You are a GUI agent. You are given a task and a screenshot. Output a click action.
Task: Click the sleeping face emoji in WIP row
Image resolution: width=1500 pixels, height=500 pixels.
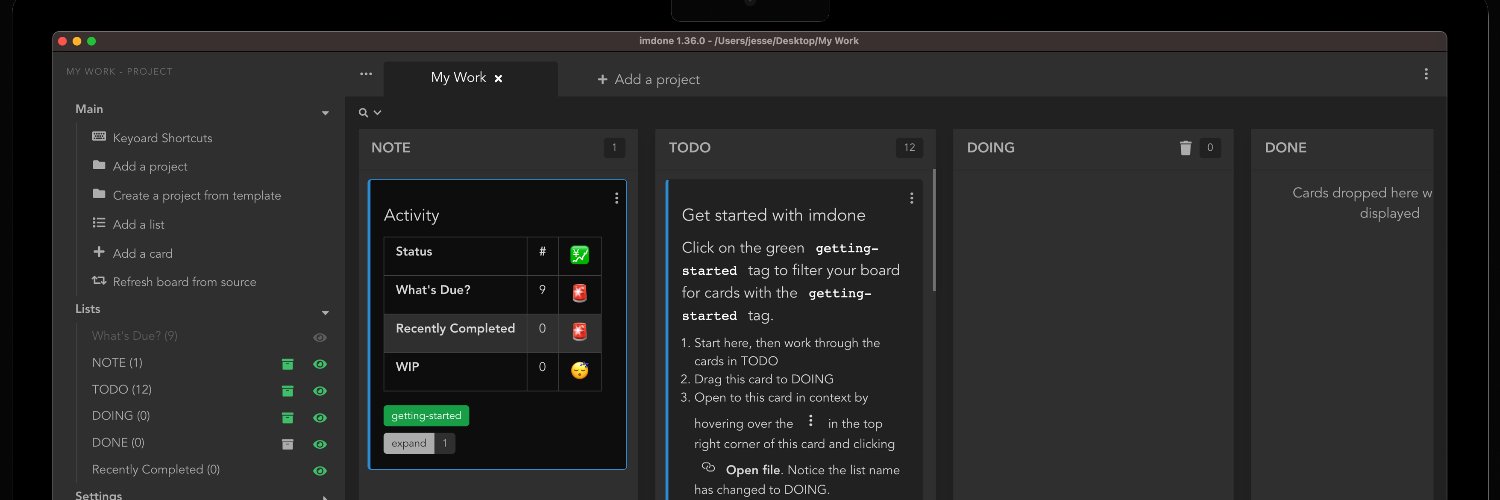(x=580, y=370)
